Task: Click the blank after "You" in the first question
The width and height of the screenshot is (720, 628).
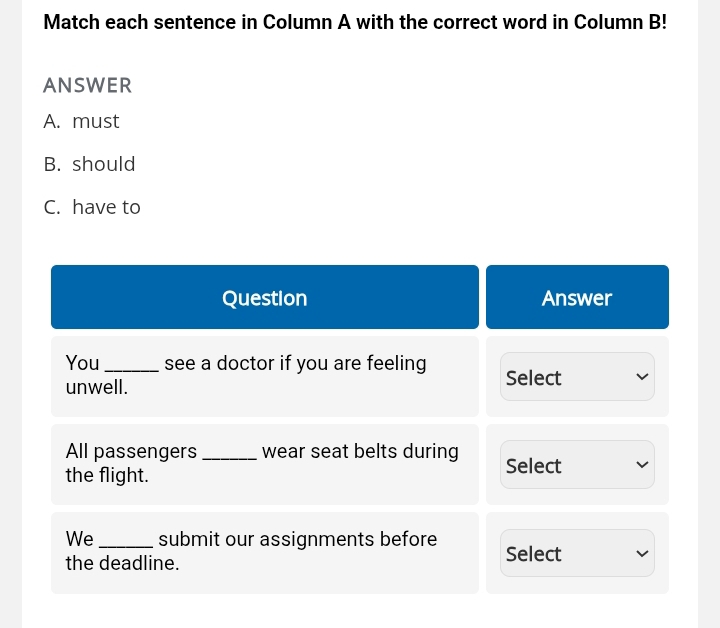Action: (x=131, y=365)
